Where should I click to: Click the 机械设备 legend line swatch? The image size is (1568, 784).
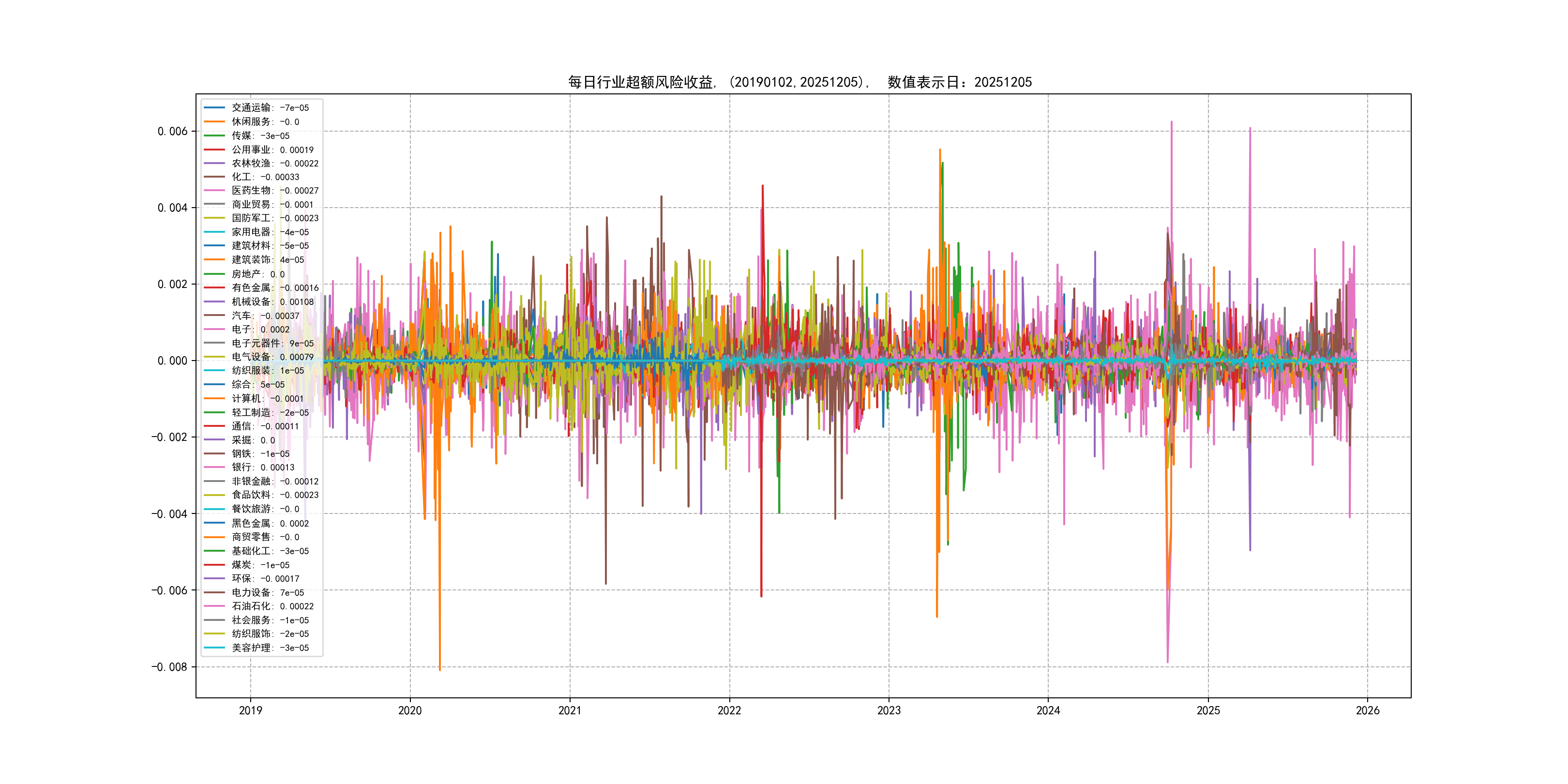[214, 302]
